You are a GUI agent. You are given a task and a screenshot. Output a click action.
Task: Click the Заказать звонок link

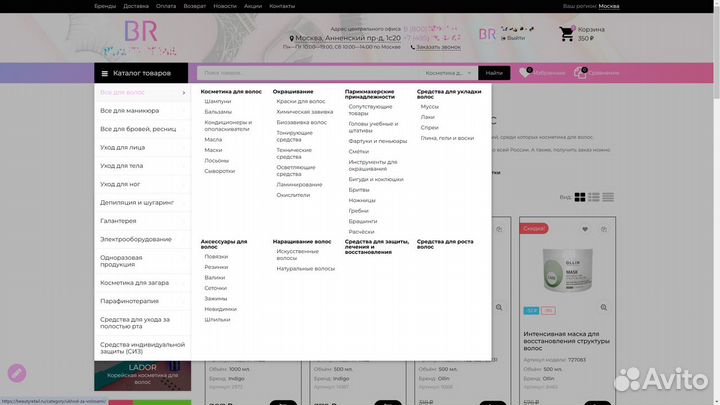(x=438, y=47)
